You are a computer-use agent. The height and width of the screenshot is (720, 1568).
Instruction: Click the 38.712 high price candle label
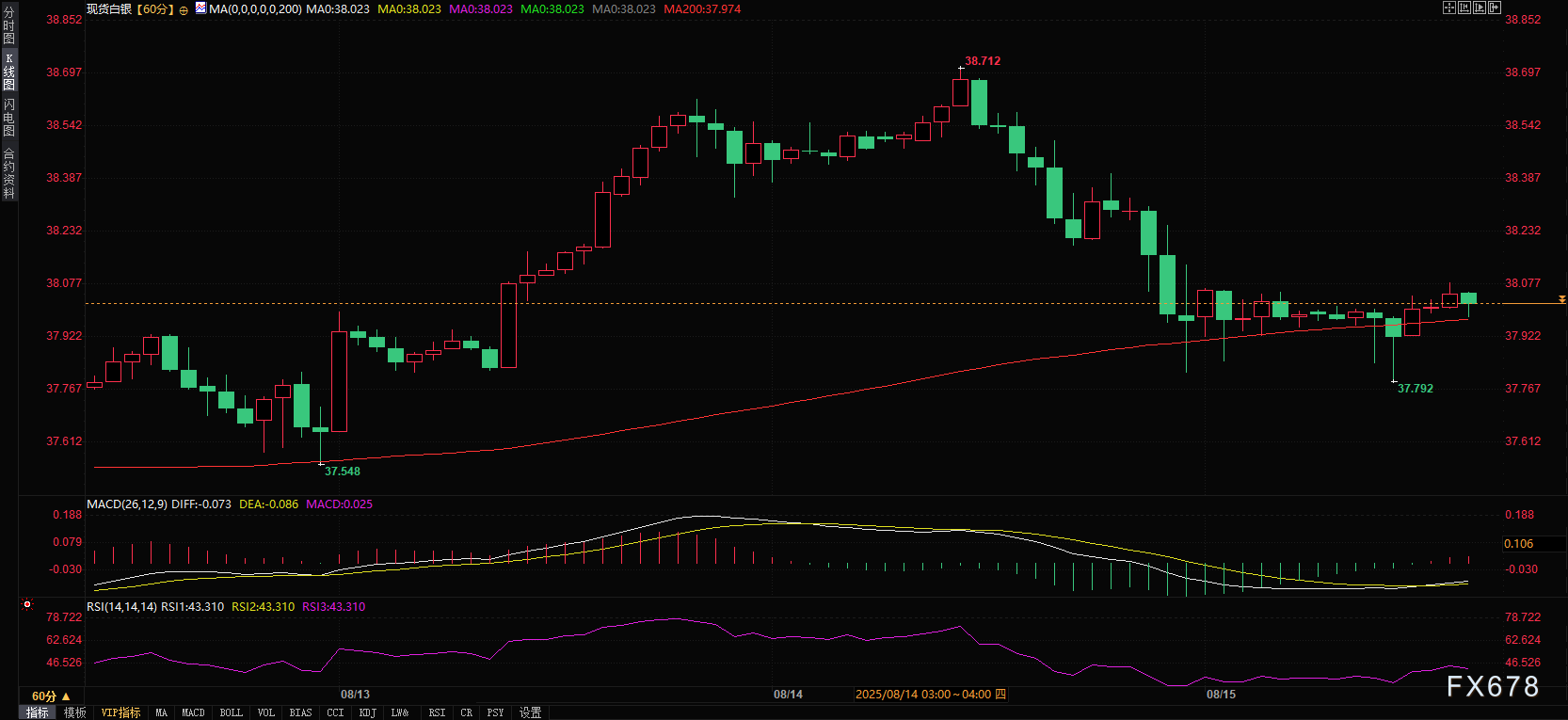[983, 61]
